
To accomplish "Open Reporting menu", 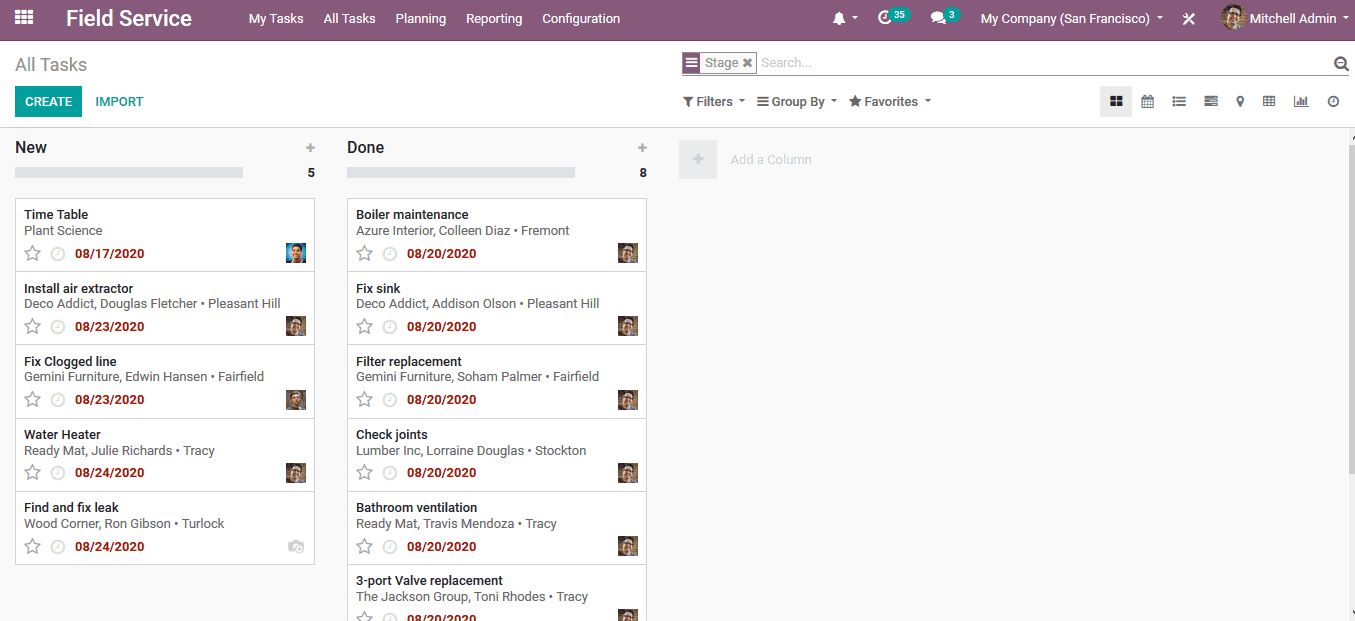I will click(494, 19).
